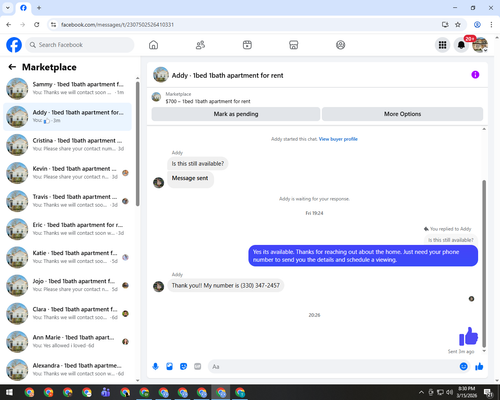This screenshot has height=400, width=500.
Task: Bookmark this page with the star icon
Action: pyautogui.click(x=458, y=24)
